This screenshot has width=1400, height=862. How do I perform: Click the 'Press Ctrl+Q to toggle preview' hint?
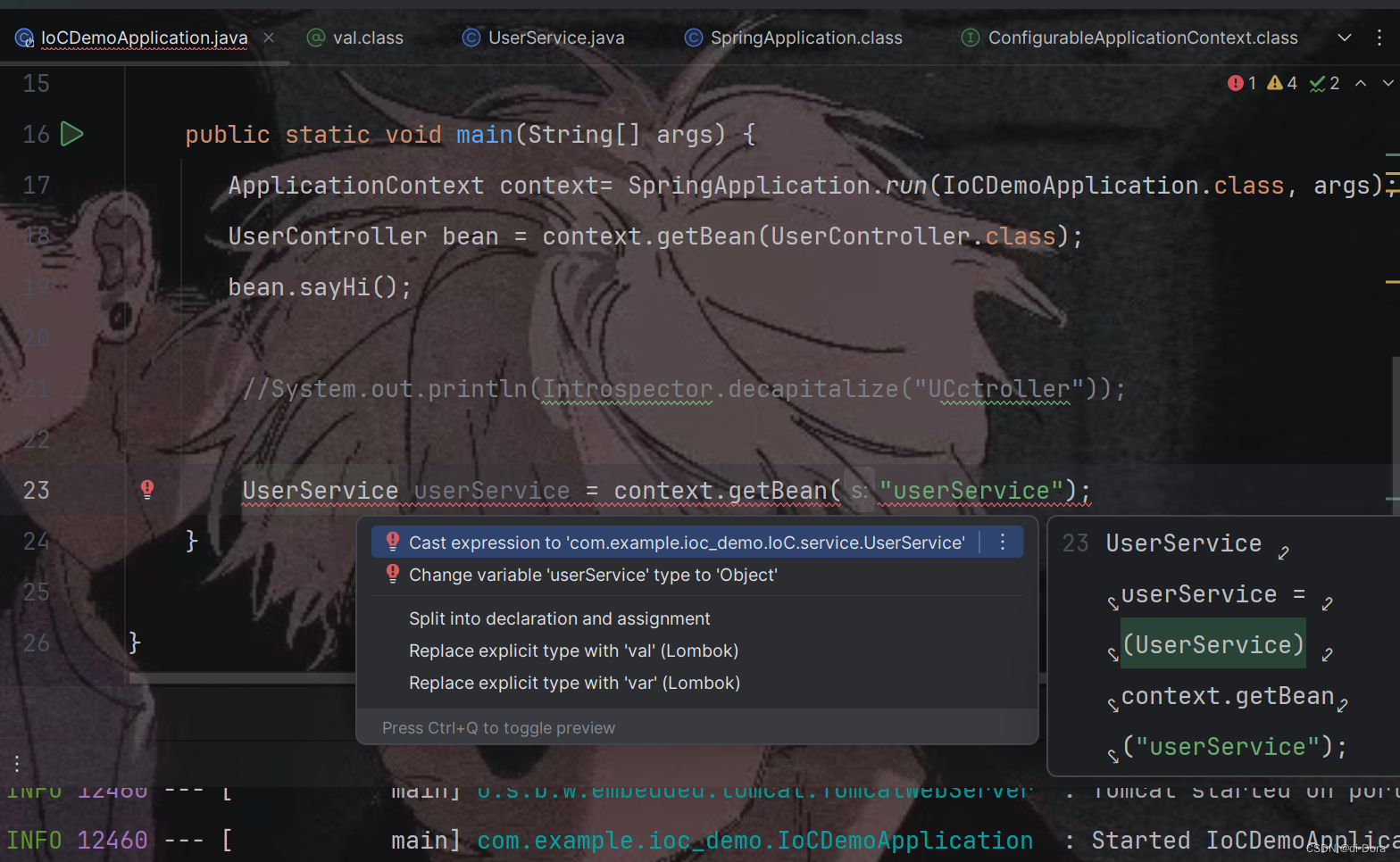pos(498,728)
